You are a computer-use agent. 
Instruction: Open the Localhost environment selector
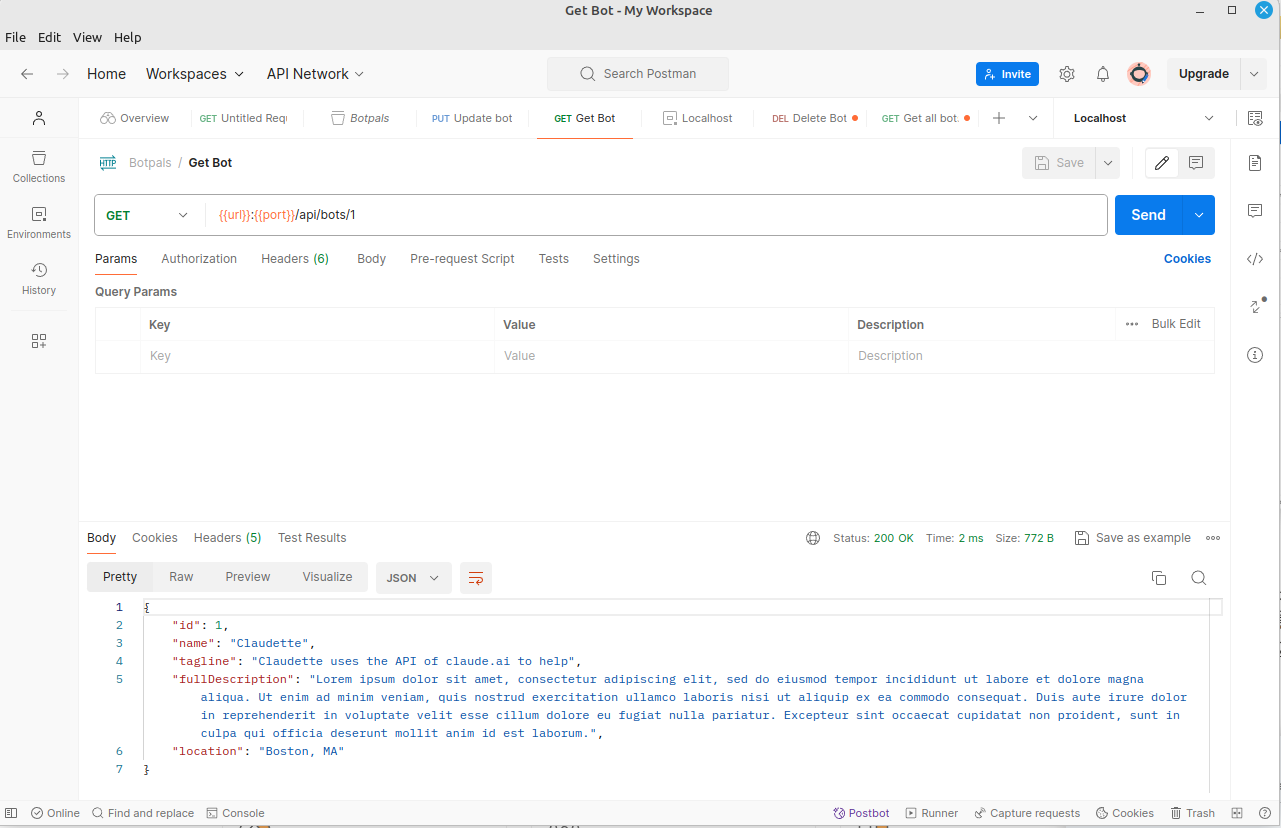point(1143,118)
